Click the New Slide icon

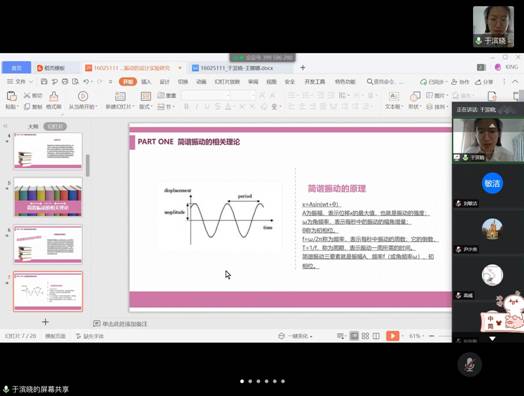point(120,97)
